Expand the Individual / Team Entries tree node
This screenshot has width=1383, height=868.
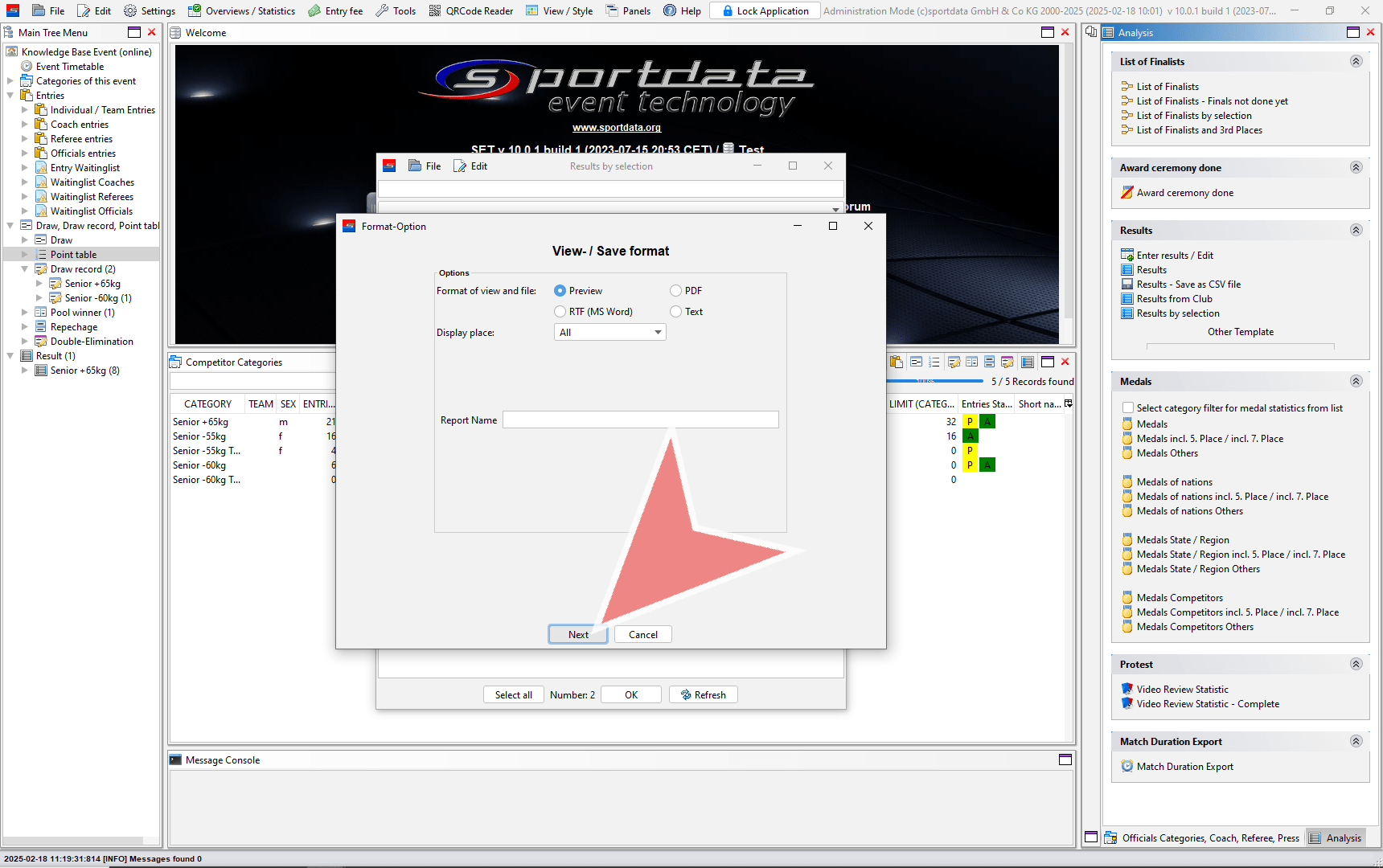[25, 110]
